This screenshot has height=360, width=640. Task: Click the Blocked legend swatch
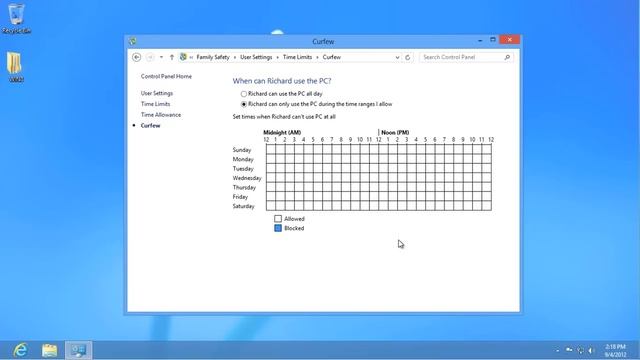coord(278,228)
